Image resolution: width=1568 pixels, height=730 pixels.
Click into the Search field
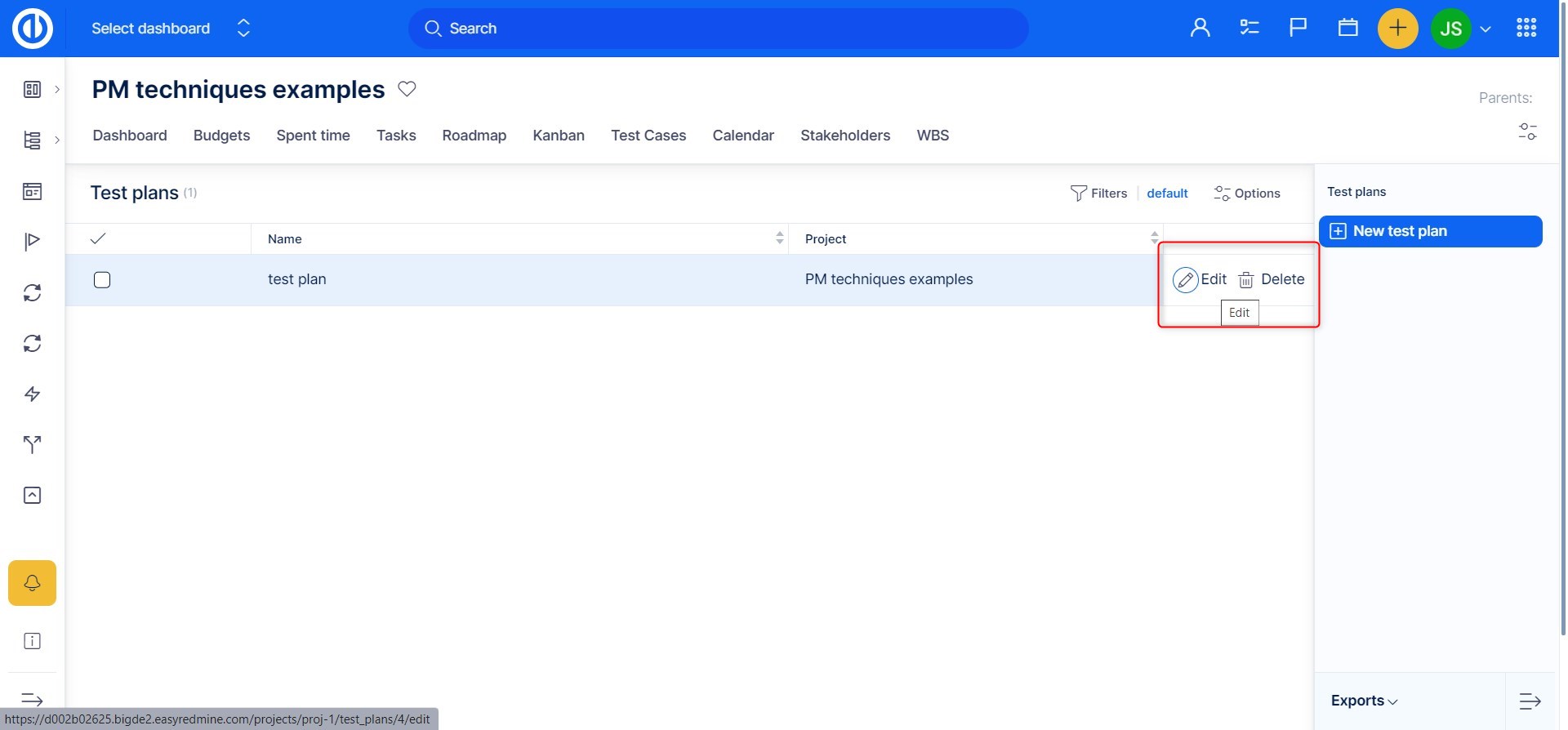coord(719,29)
